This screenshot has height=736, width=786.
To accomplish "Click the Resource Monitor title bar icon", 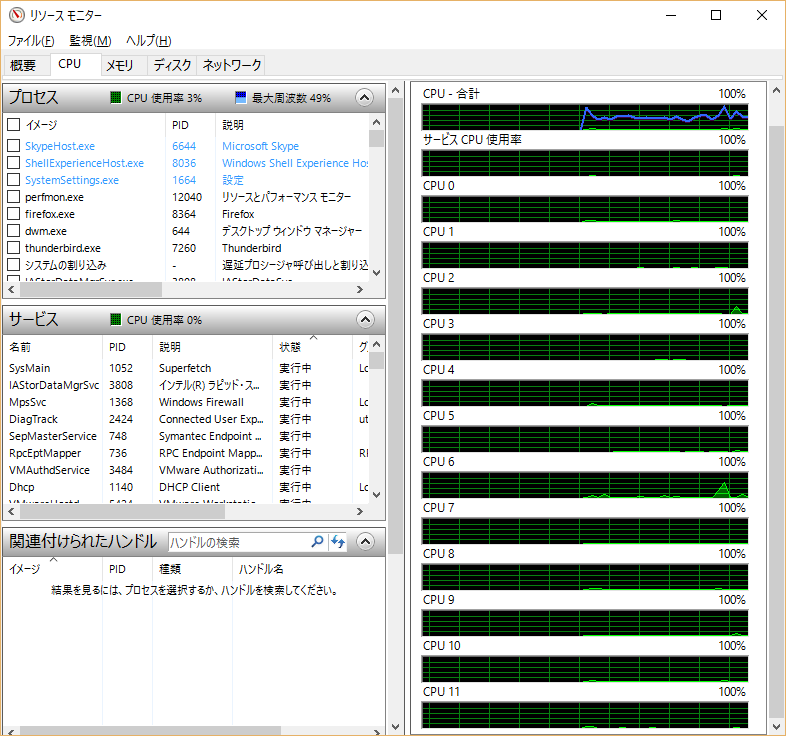I will 16,15.
